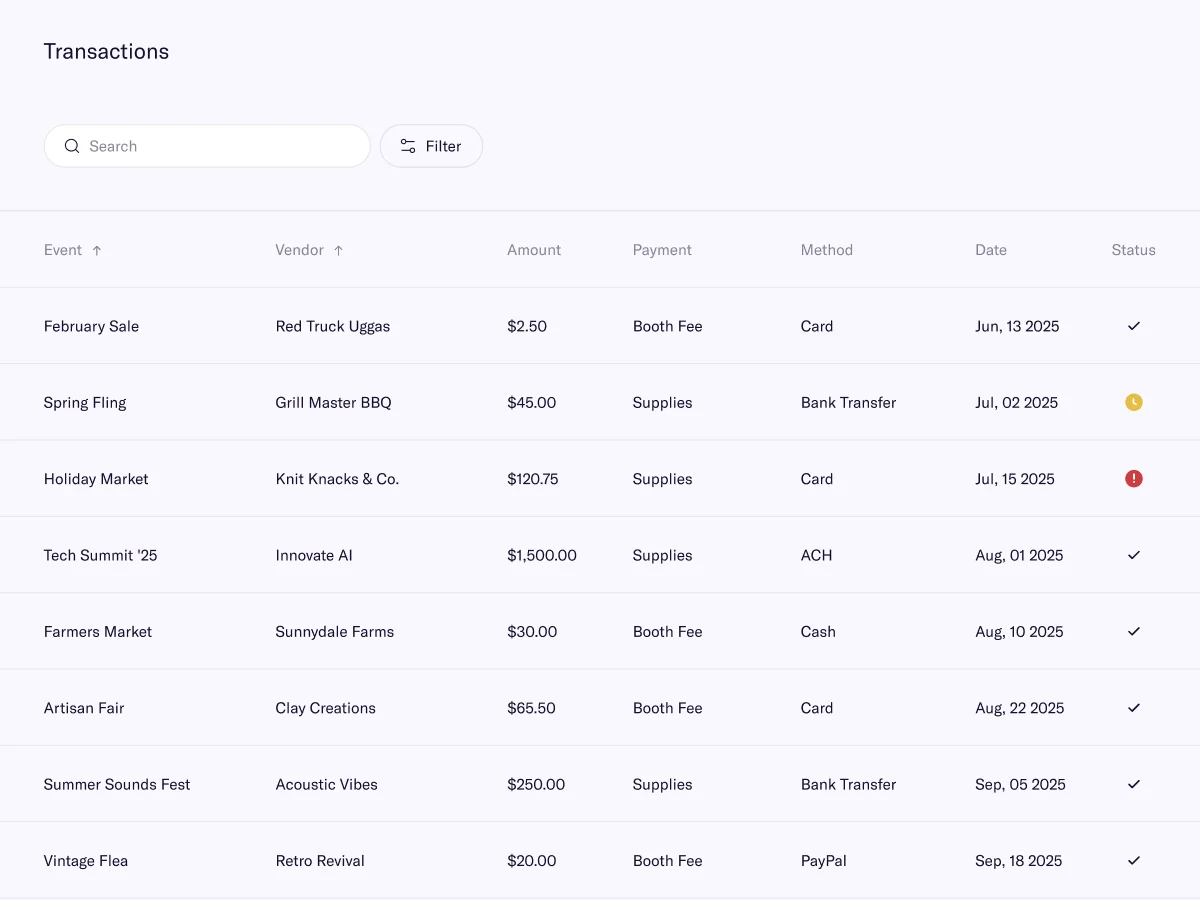Screen dimensions: 1200x900
Task: Click the Aug, 10 2025 date
Action: click(1019, 632)
